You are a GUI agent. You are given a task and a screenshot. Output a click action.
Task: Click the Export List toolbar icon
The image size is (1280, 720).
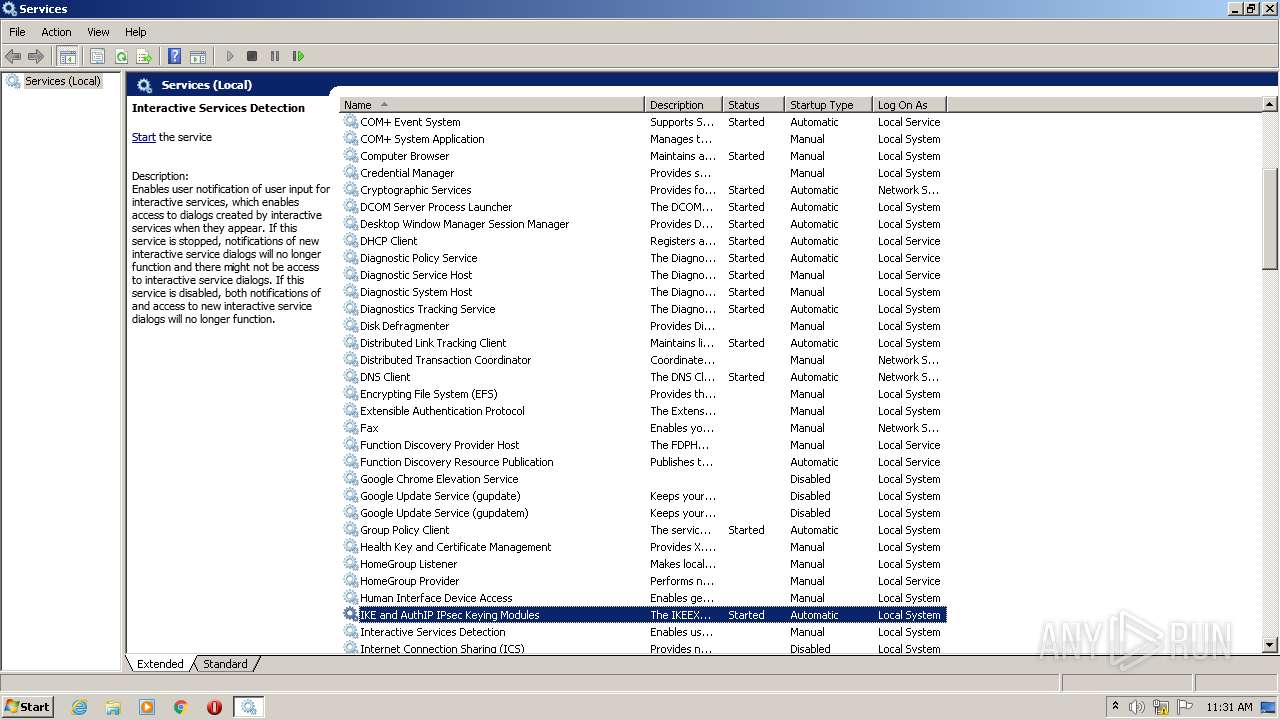click(144, 57)
